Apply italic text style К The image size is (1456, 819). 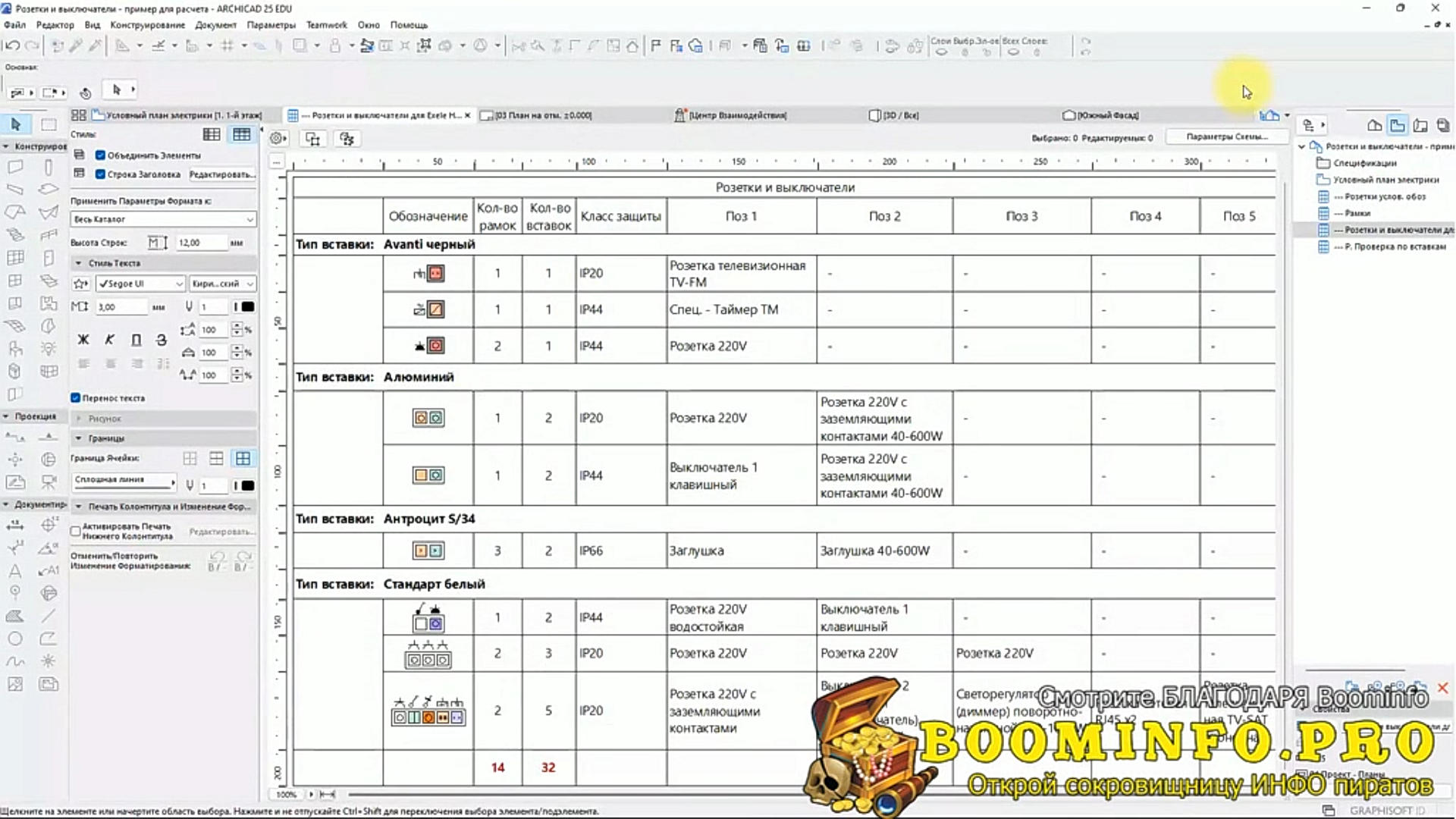pos(110,340)
